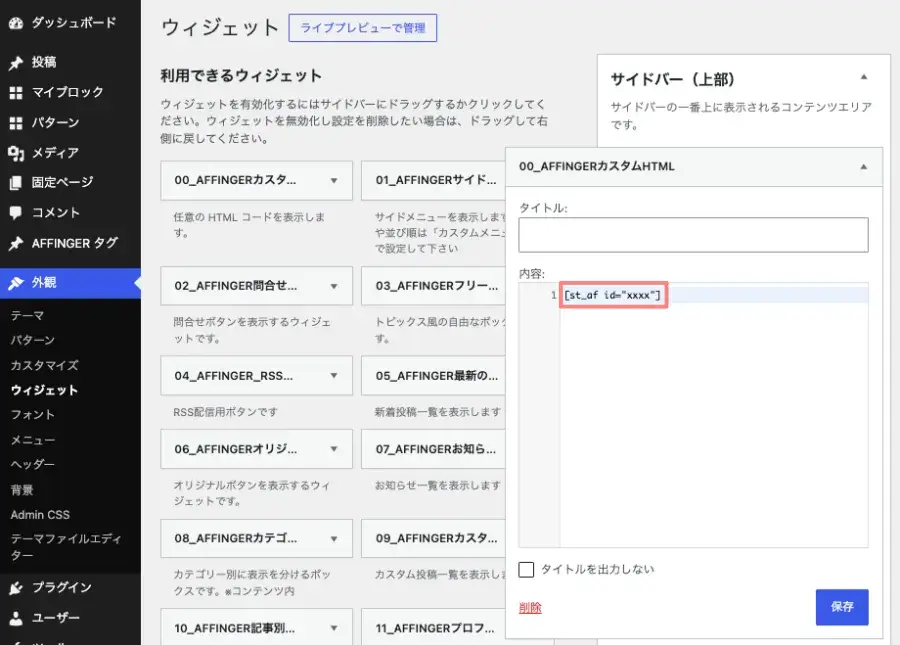
Task: Click the grid icon beside パターン in the main sidebar
Action: tap(15, 123)
